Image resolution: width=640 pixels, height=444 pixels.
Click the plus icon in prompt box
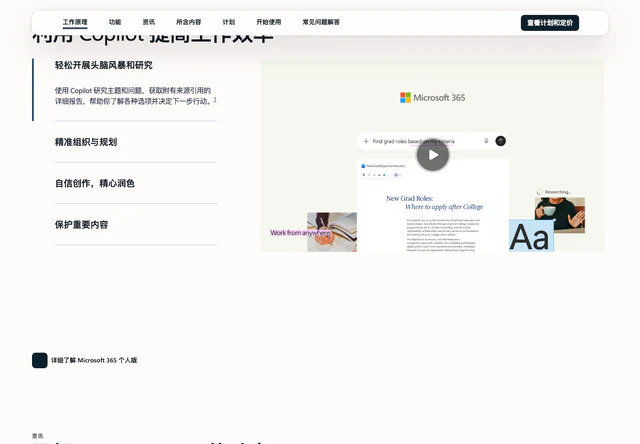pos(366,141)
